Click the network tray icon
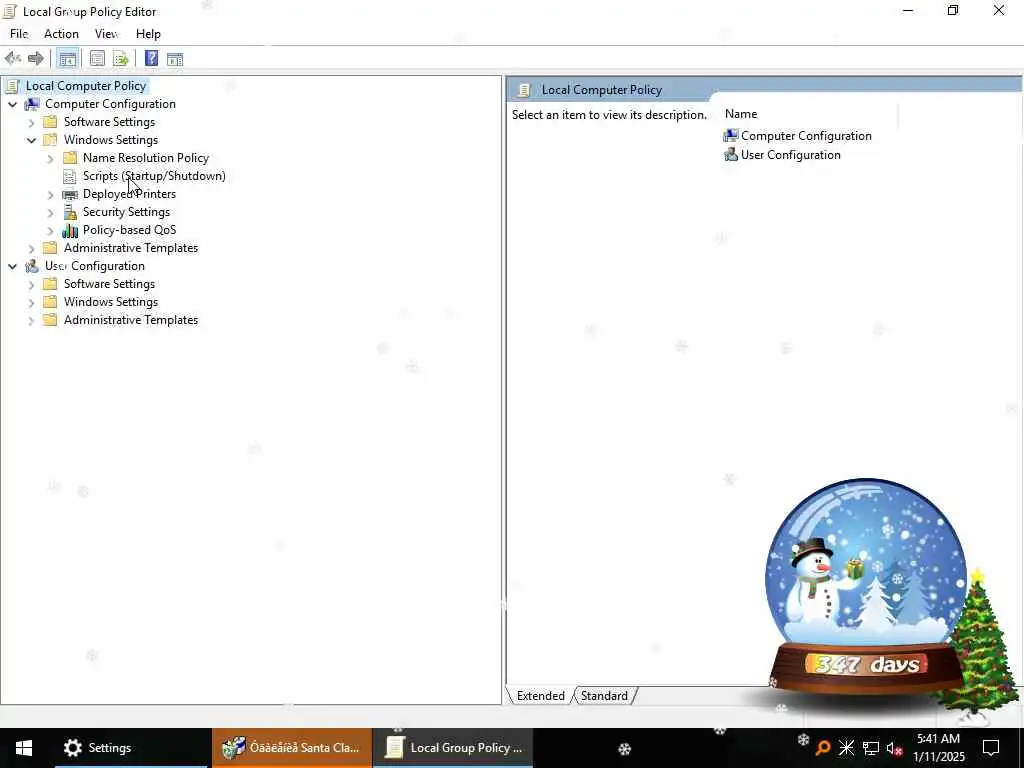 pos(871,748)
